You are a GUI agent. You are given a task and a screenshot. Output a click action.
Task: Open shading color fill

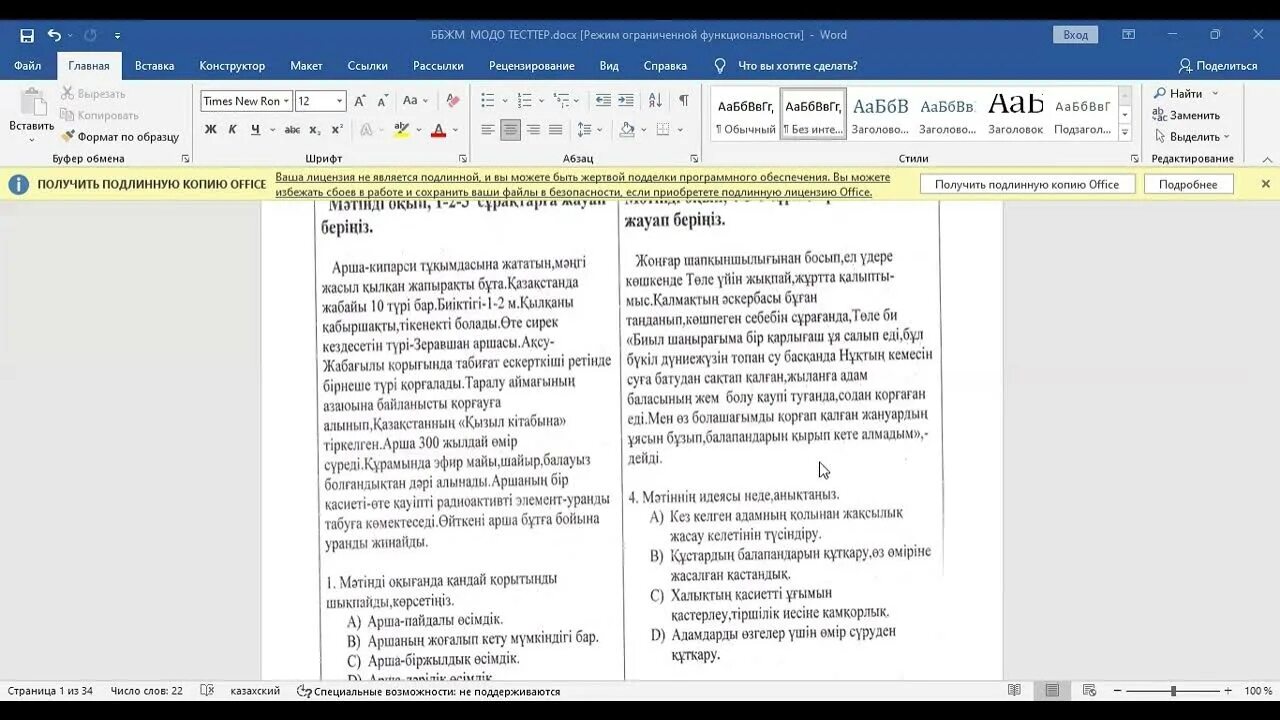627,130
